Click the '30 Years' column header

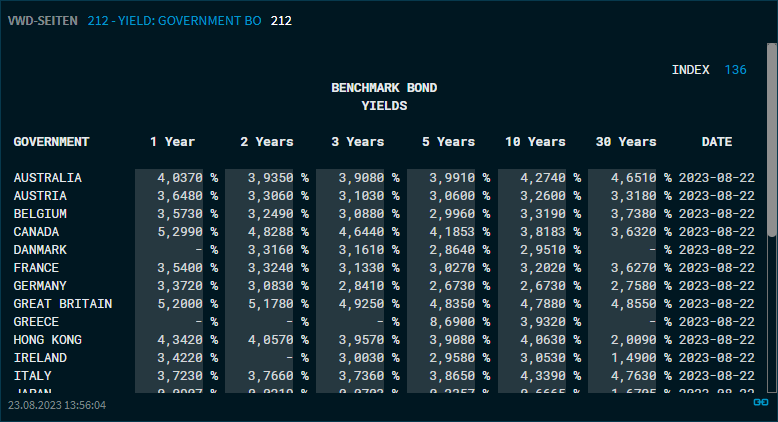pos(625,142)
